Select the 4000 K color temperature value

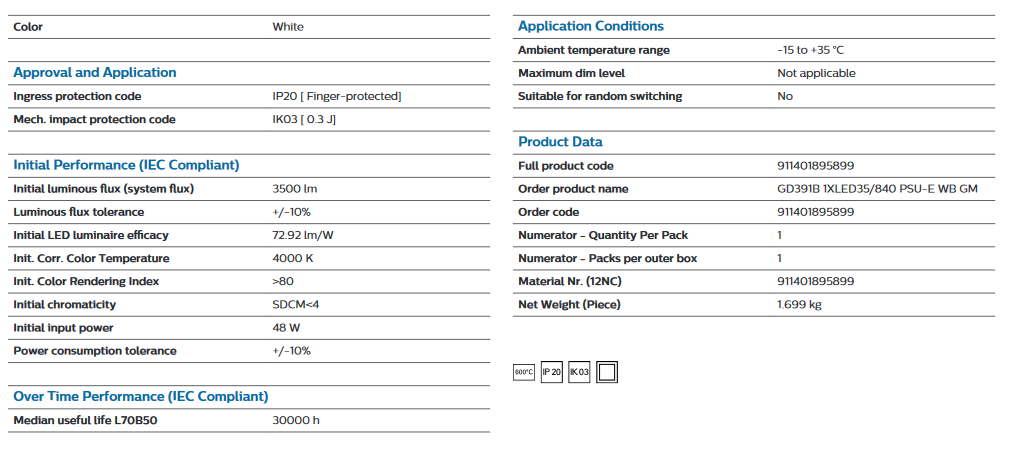[x=293, y=258]
